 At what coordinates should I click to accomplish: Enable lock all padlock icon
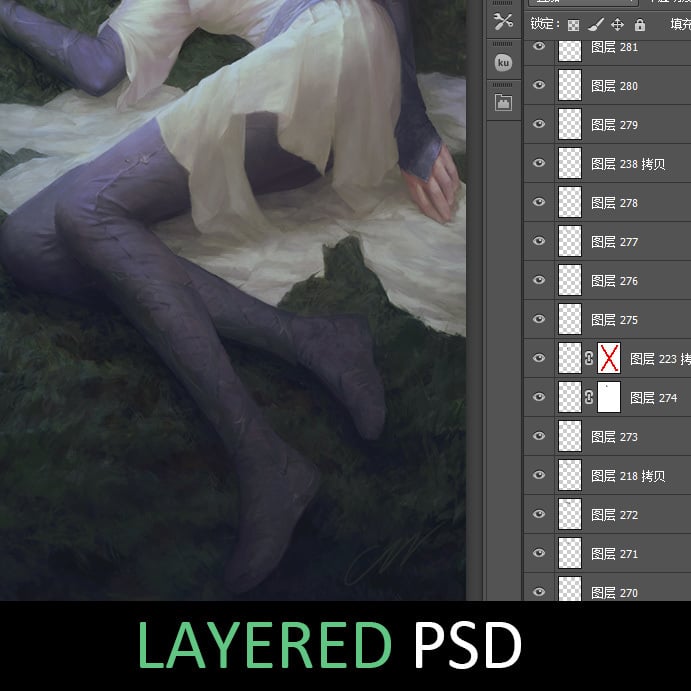point(640,25)
